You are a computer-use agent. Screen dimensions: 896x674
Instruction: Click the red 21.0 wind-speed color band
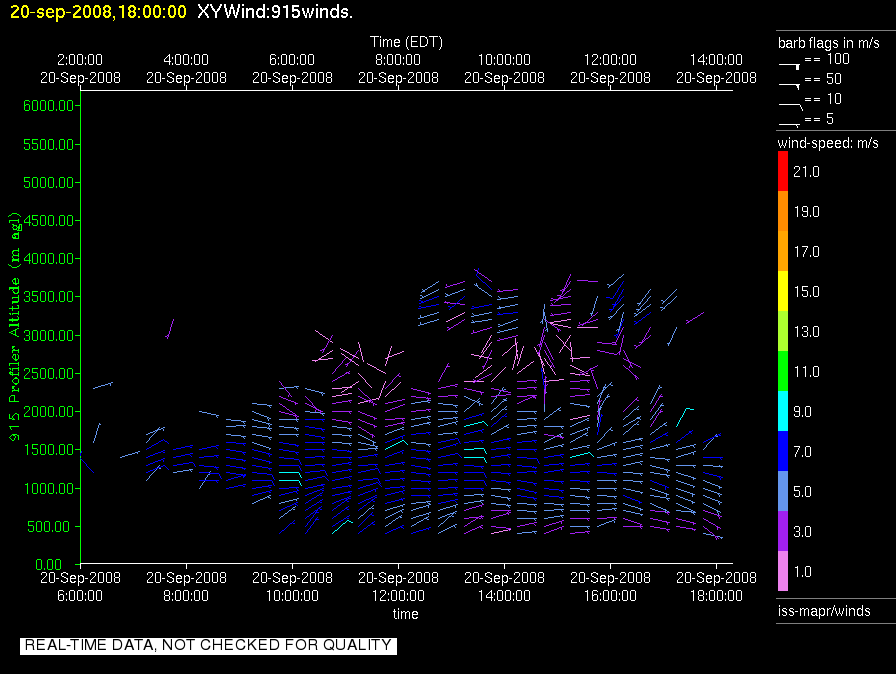[x=783, y=171]
